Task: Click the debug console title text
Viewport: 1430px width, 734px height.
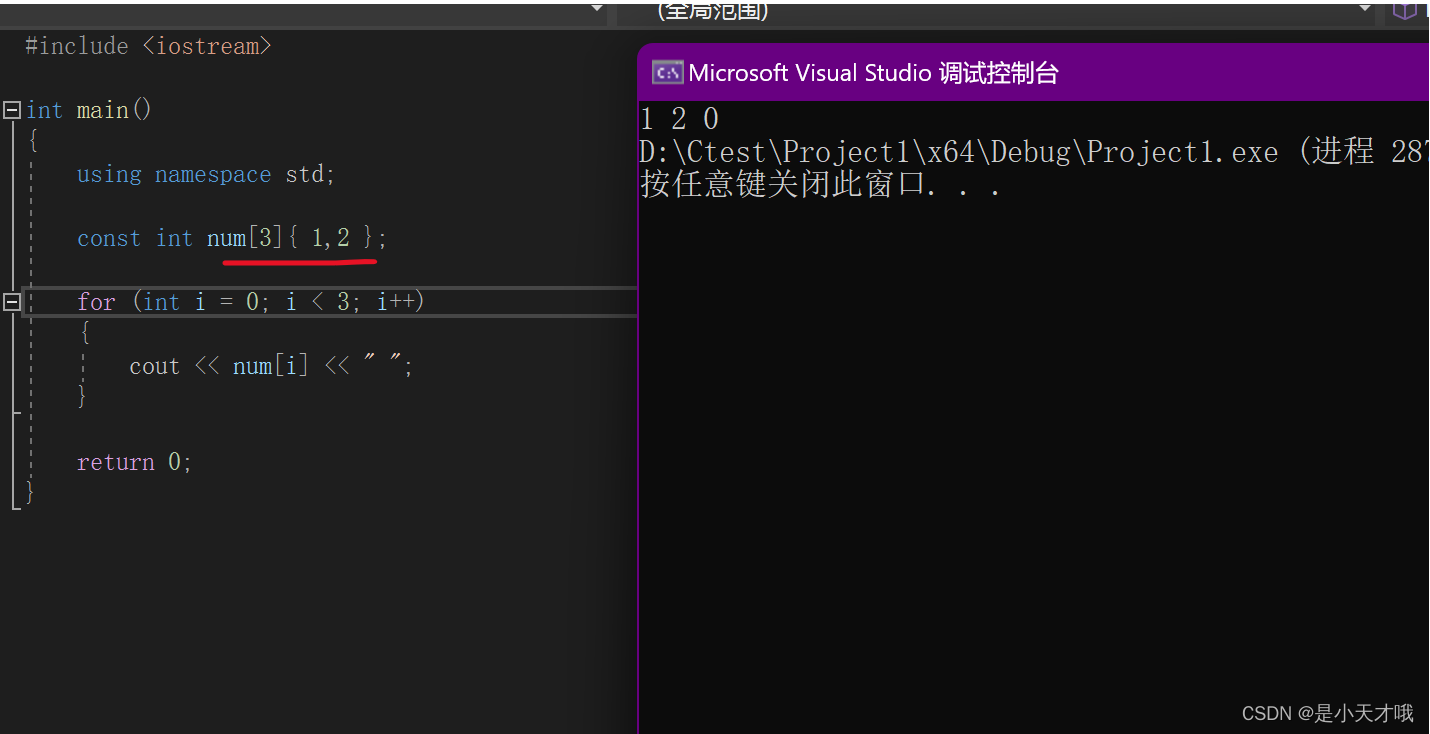Action: pyautogui.click(x=873, y=73)
